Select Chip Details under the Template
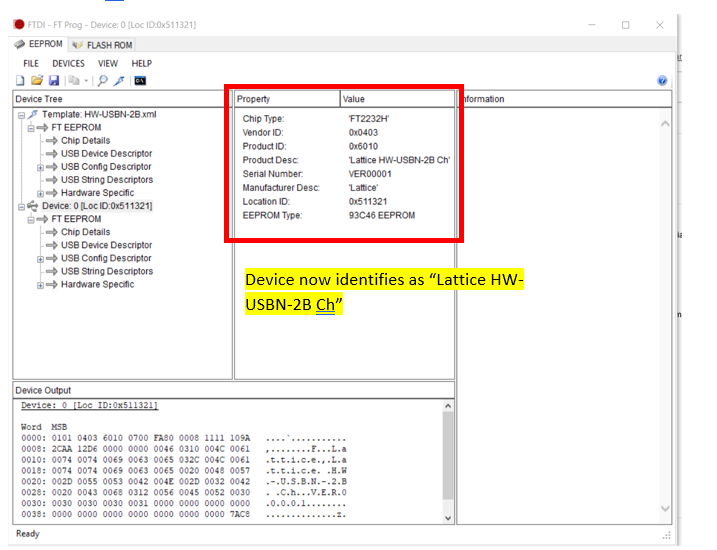This screenshot has width=717, height=550. (x=86, y=140)
